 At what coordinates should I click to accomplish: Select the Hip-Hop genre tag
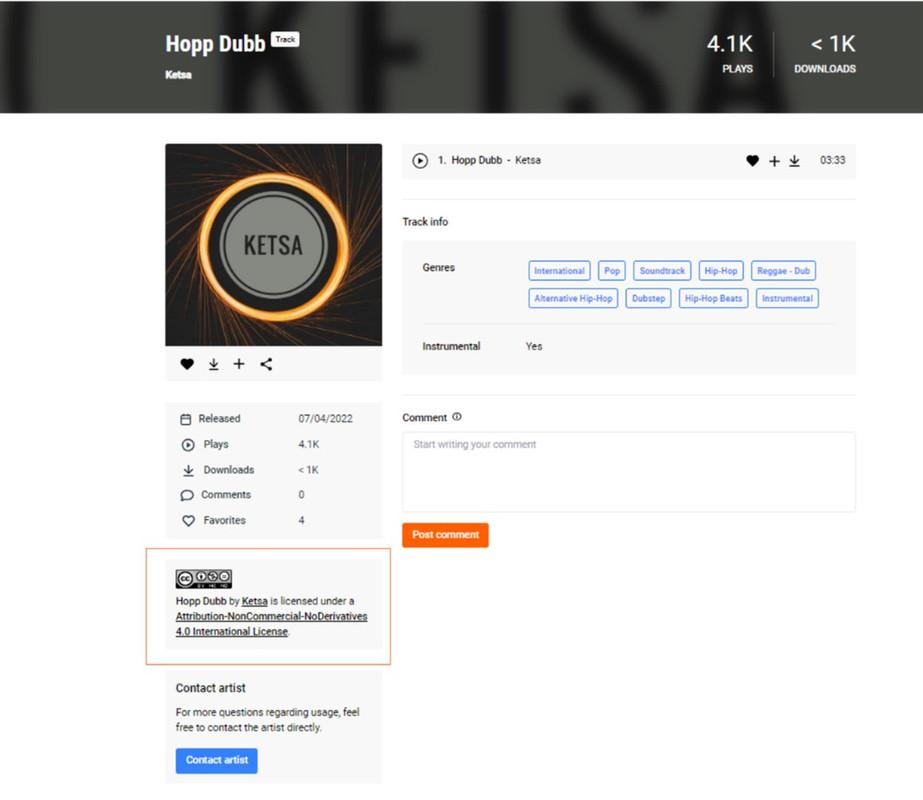721,271
